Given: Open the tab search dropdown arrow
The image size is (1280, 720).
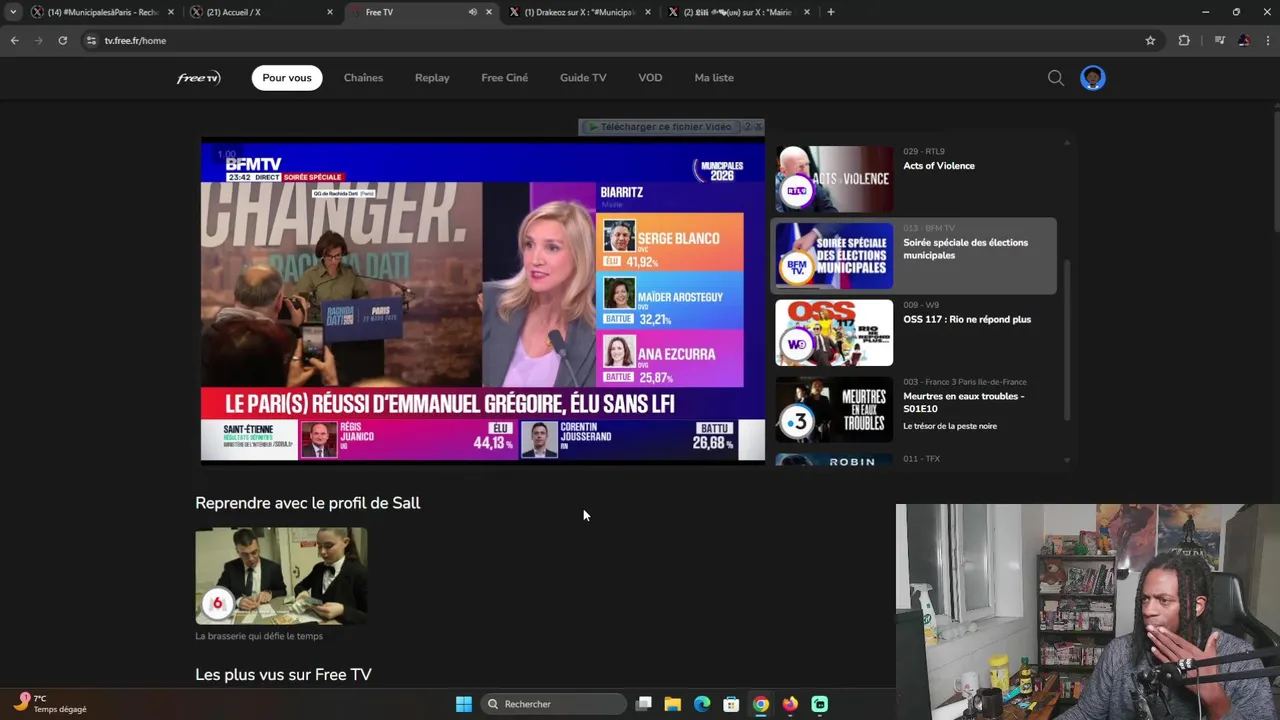Looking at the screenshot, I should coord(13,12).
